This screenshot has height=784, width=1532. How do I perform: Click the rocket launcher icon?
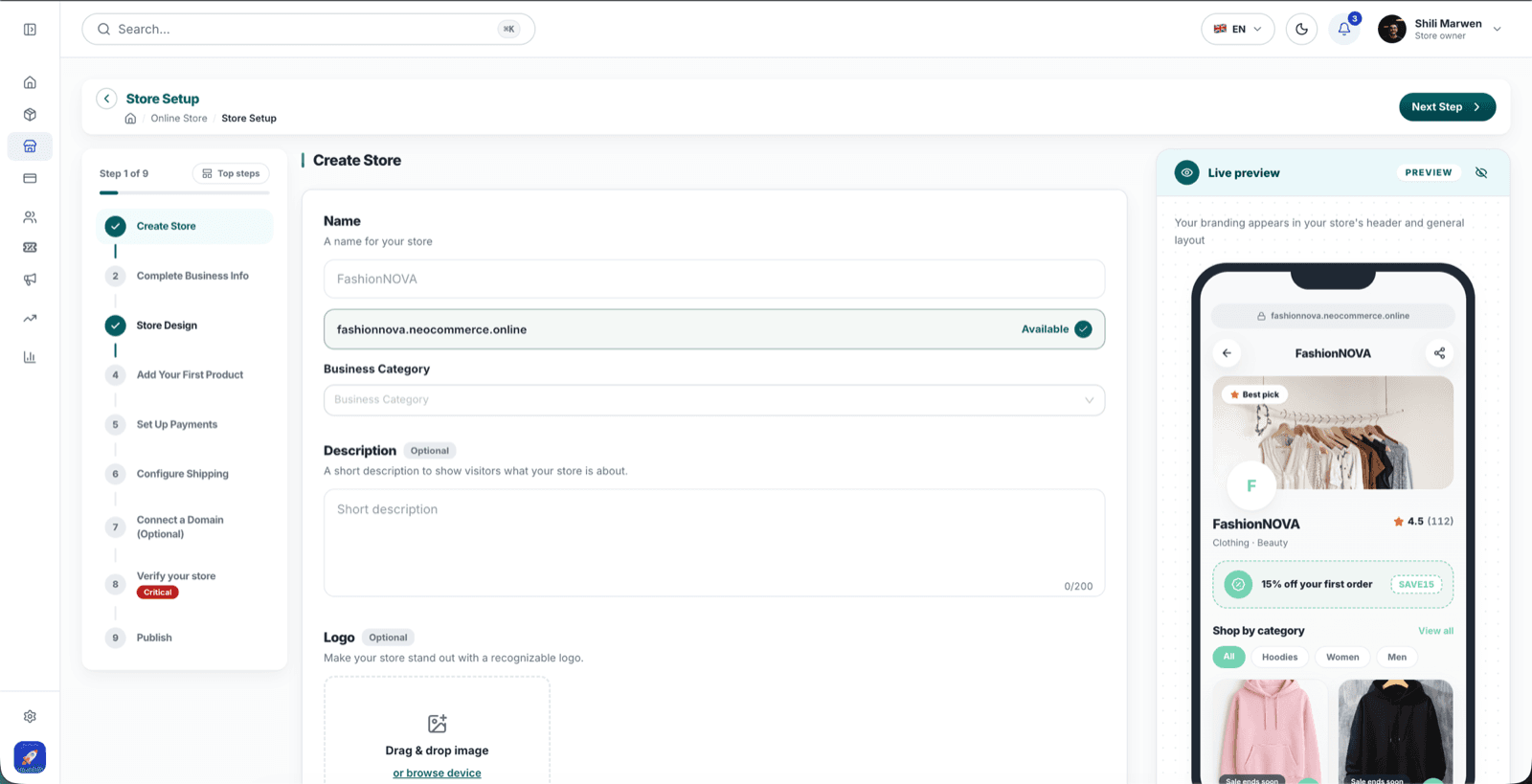[30, 757]
